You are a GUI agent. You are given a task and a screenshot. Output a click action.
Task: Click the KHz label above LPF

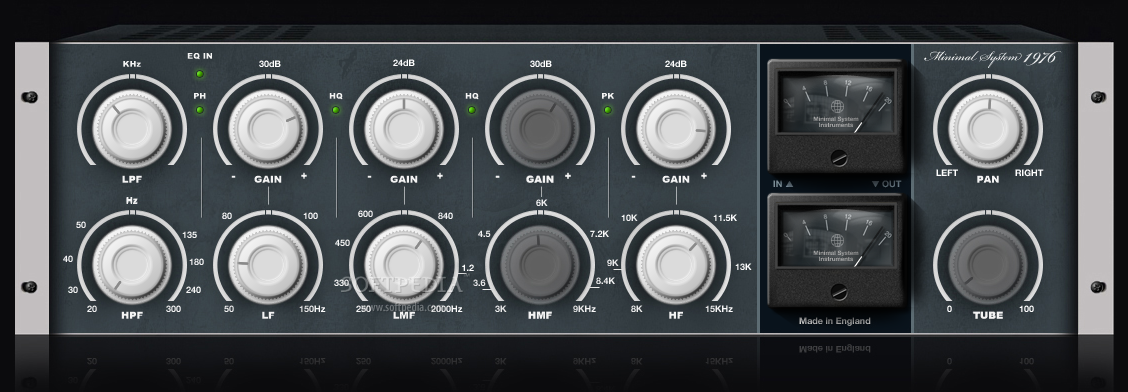132,64
